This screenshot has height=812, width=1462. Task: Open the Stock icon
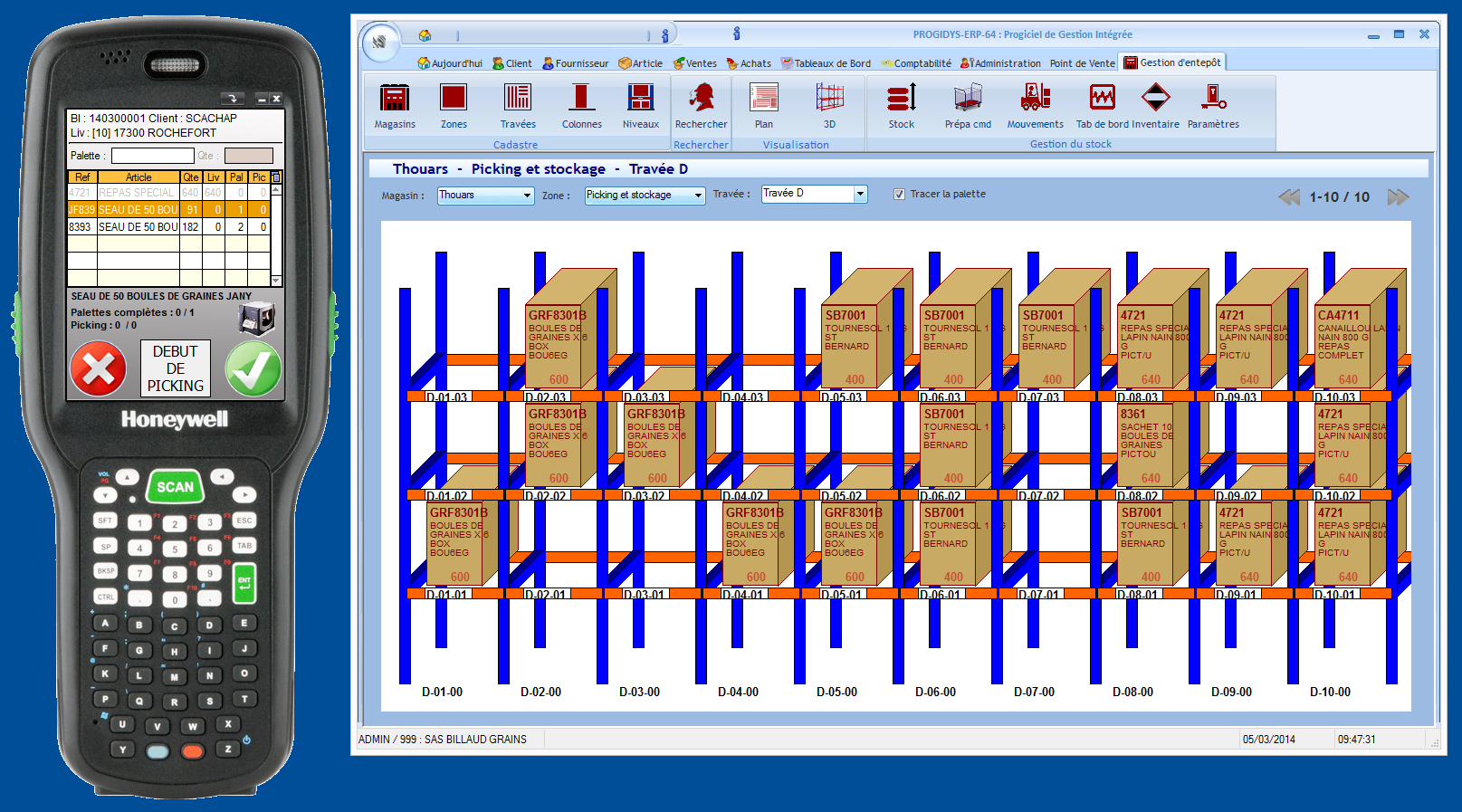[x=902, y=98]
